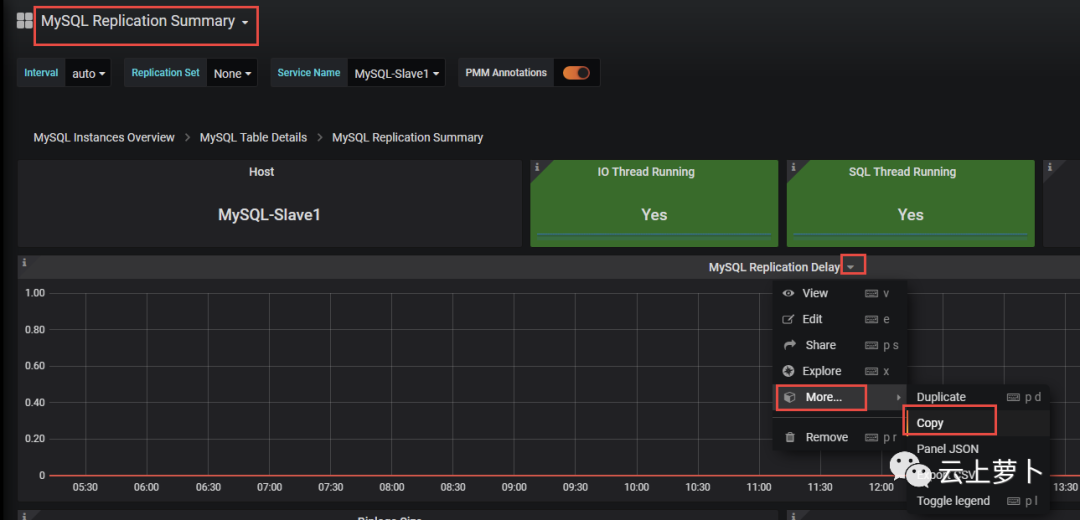Click the 0.60 y-axis label

(x=35, y=366)
